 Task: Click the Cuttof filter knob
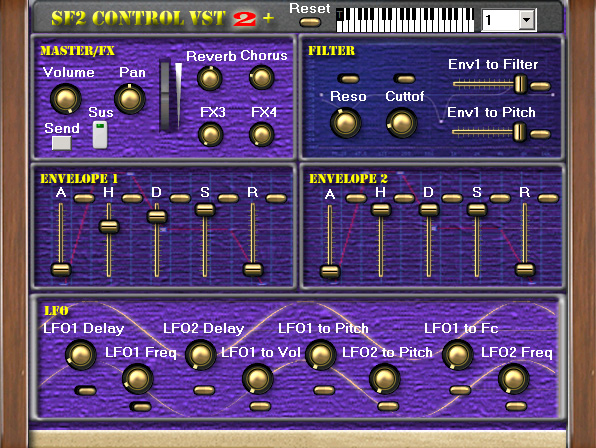pyautogui.click(x=401, y=123)
